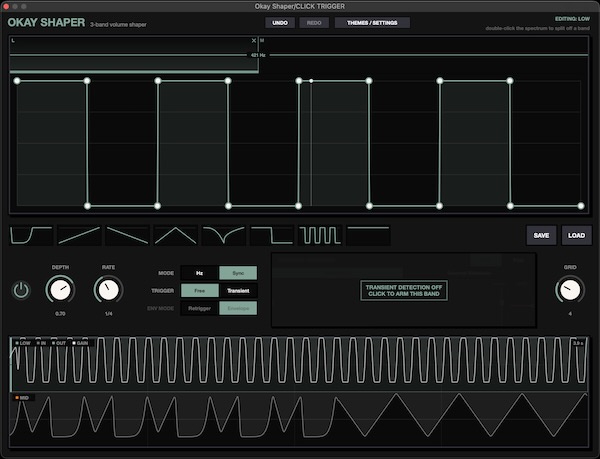Click the OKAY SHAPER logo title
The height and width of the screenshot is (459, 600).
(x=46, y=23)
